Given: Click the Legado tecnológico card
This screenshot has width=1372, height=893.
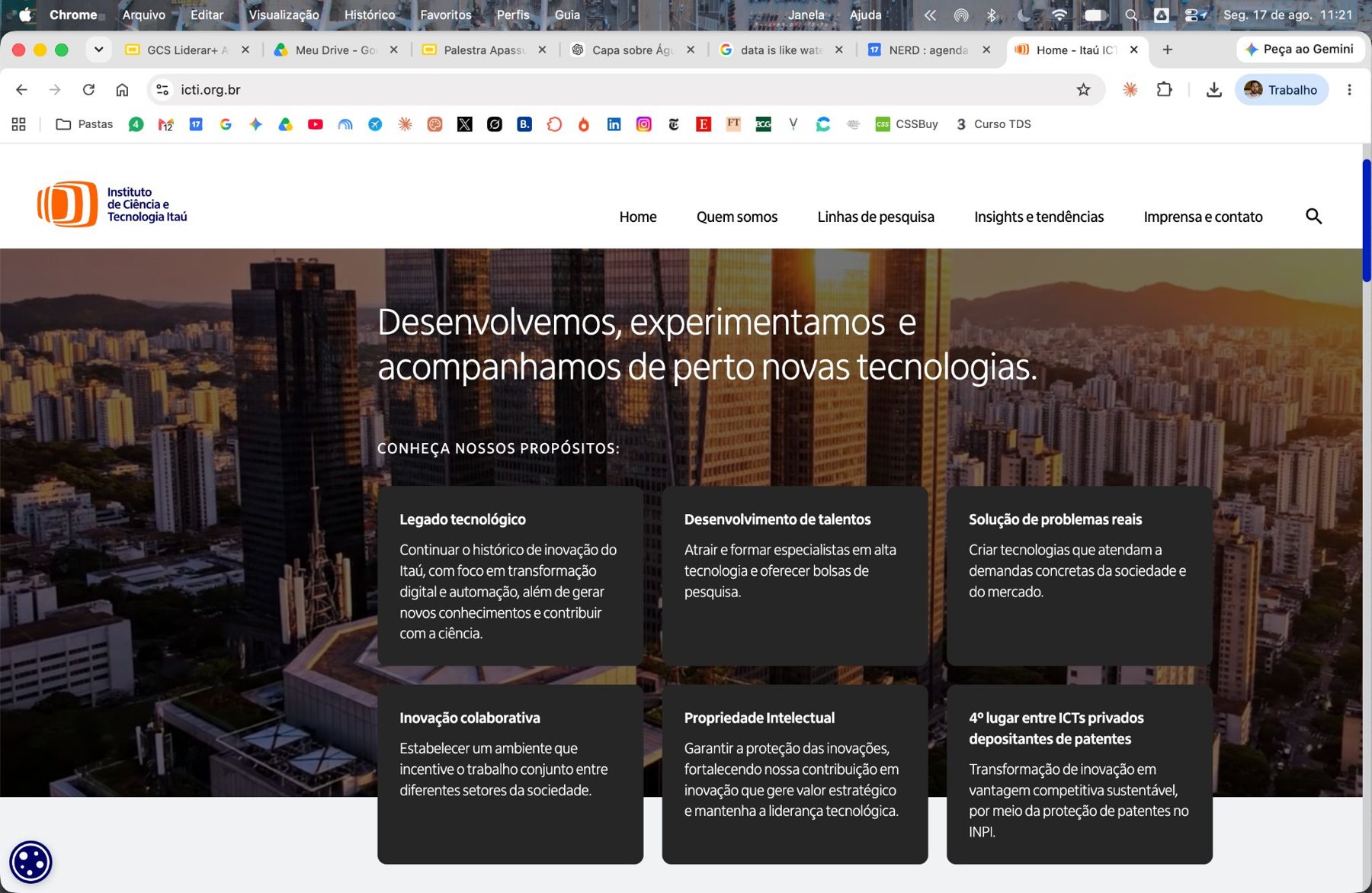Looking at the screenshot, I should [x=510, y=576].
